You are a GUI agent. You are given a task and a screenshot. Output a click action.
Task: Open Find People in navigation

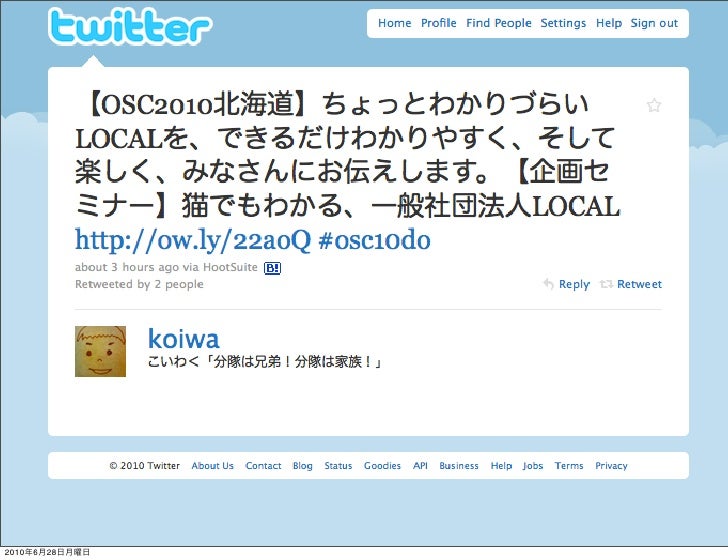tap(499, 23)
